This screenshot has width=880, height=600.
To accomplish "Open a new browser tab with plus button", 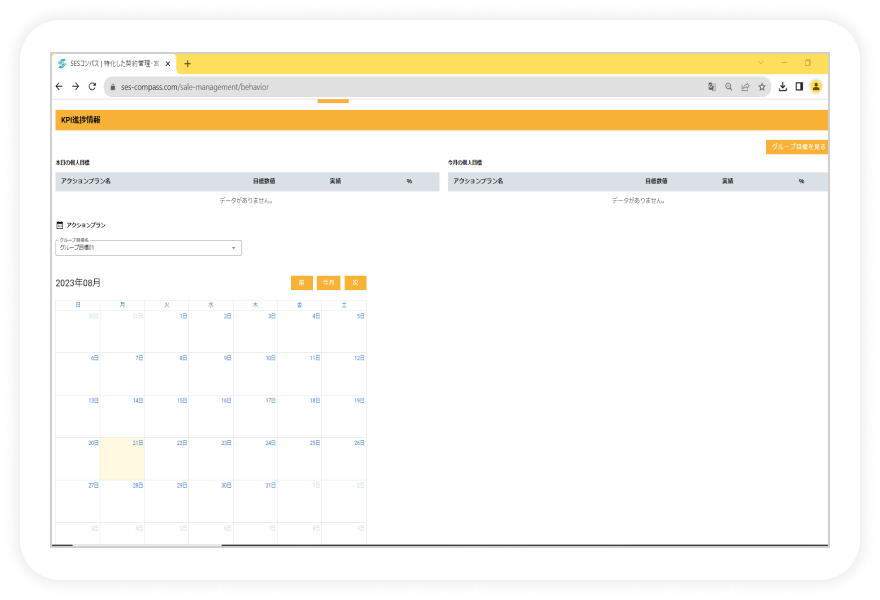I will pos(187,63).
